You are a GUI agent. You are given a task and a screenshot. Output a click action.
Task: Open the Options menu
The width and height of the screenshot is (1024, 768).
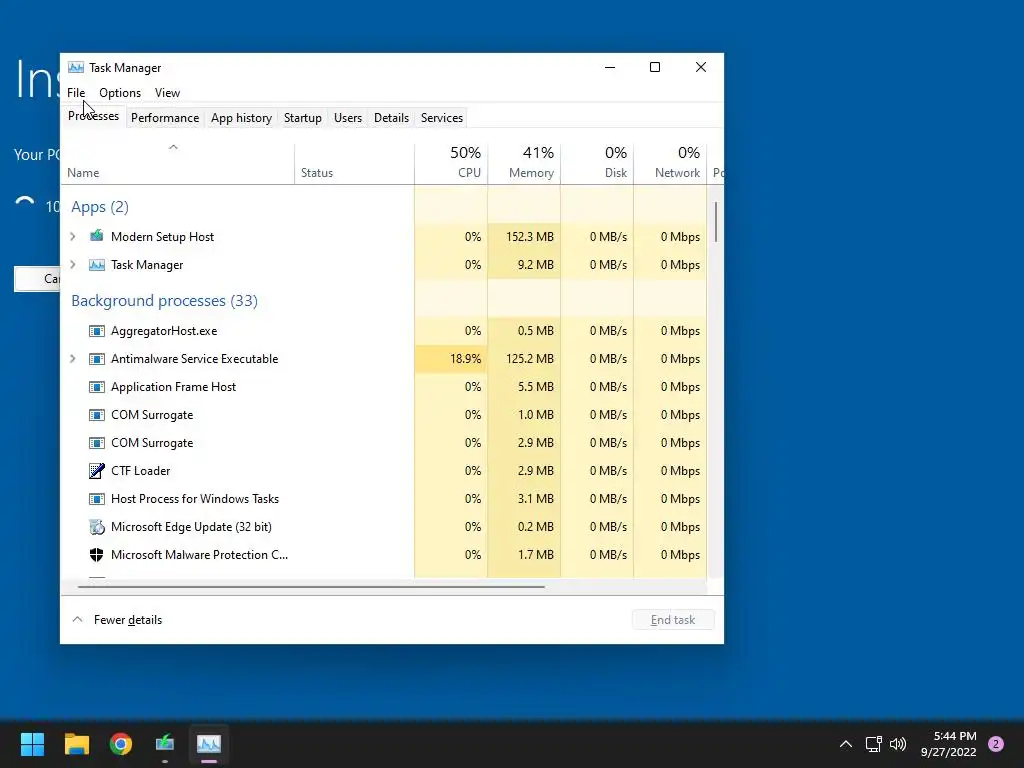point(120,93)
